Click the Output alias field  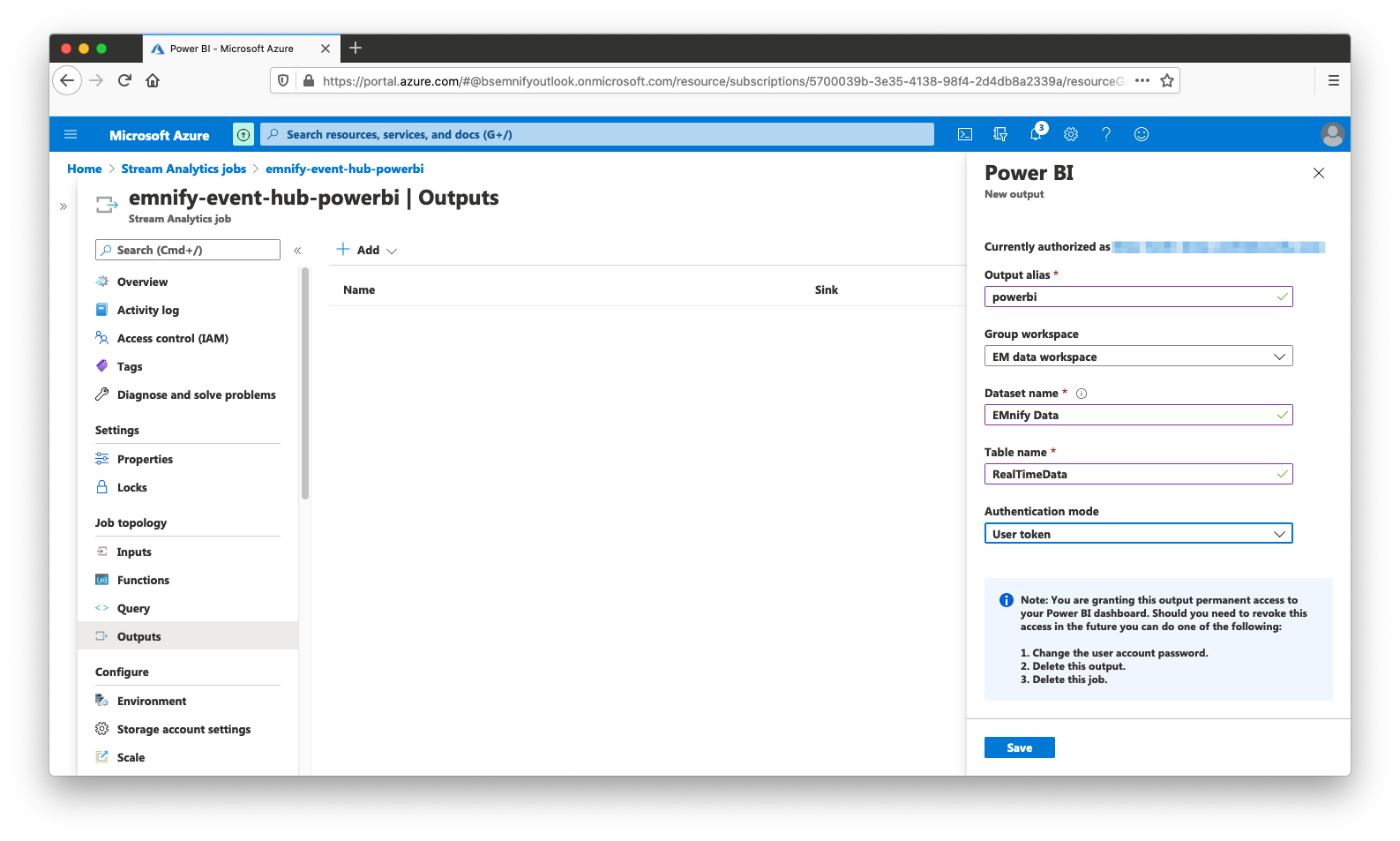(x=1138, y=297)
